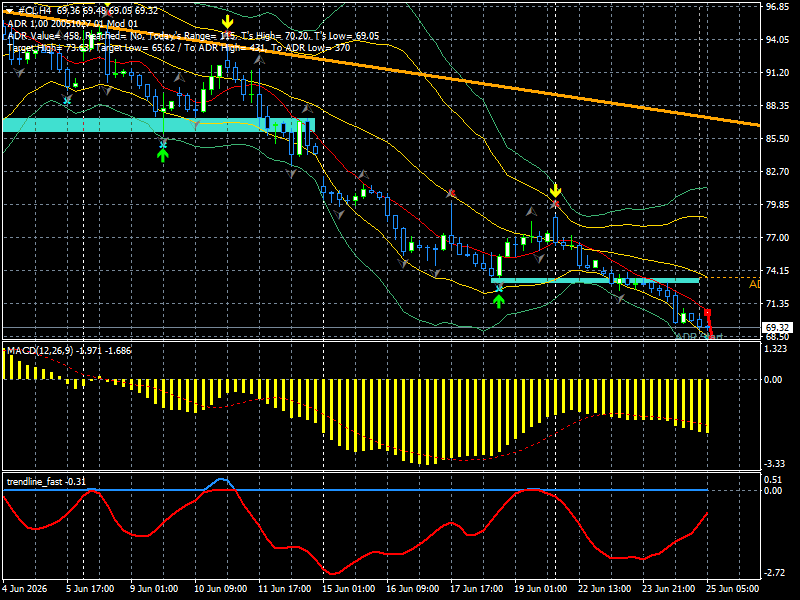Click the '19 Jun 01:00' time label

(540, 589)
